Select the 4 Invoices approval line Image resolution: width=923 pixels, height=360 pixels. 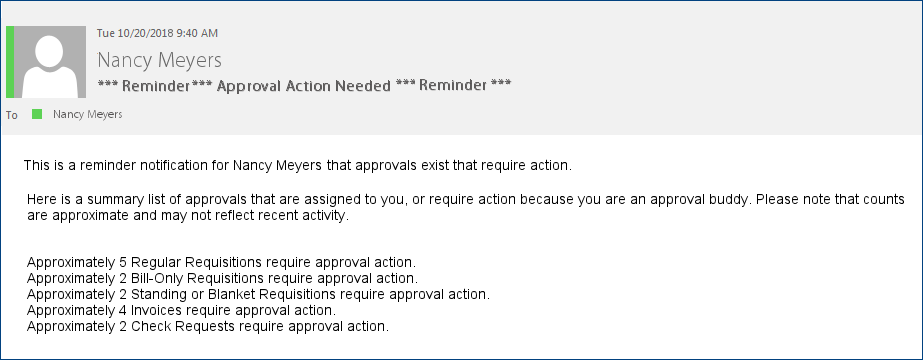181,309
